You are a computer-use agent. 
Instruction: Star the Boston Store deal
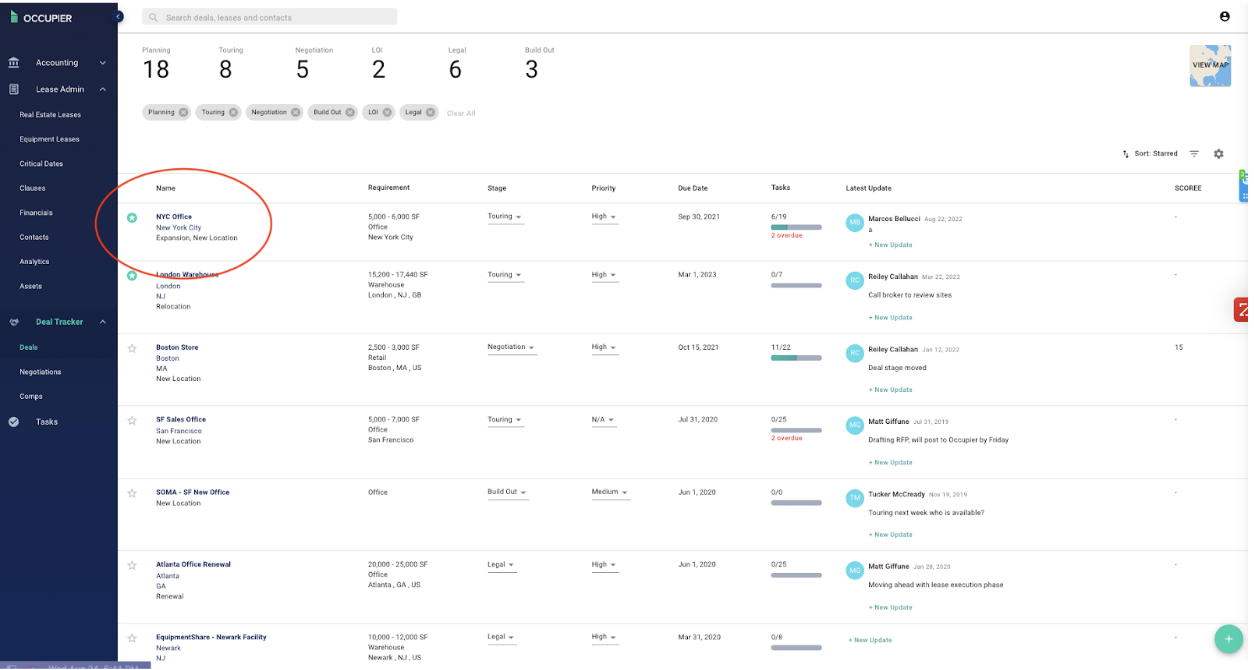[x=131, y=348]
